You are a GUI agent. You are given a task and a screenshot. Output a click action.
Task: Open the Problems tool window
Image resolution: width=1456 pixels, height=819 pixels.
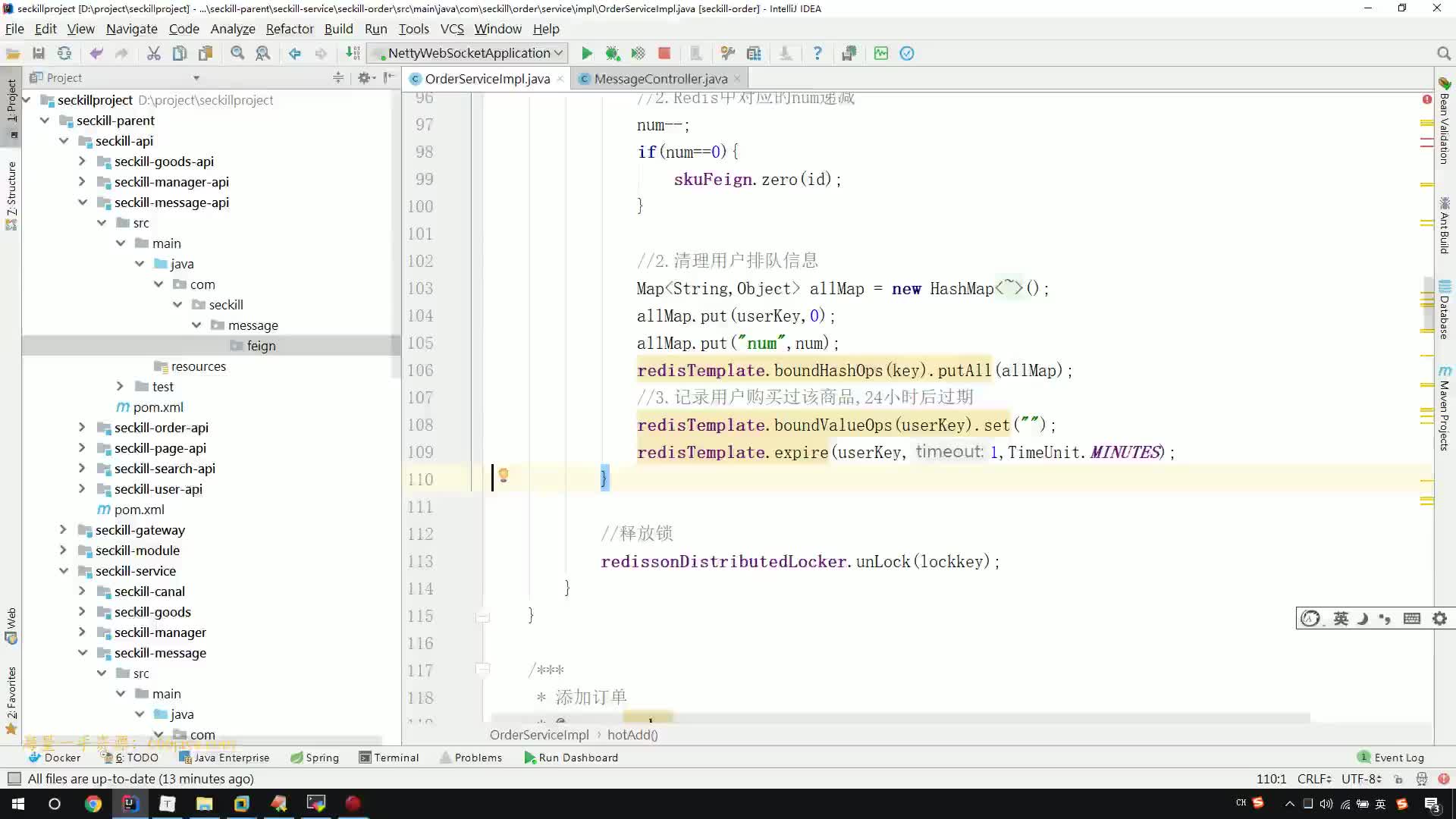(x=471, y=758)
